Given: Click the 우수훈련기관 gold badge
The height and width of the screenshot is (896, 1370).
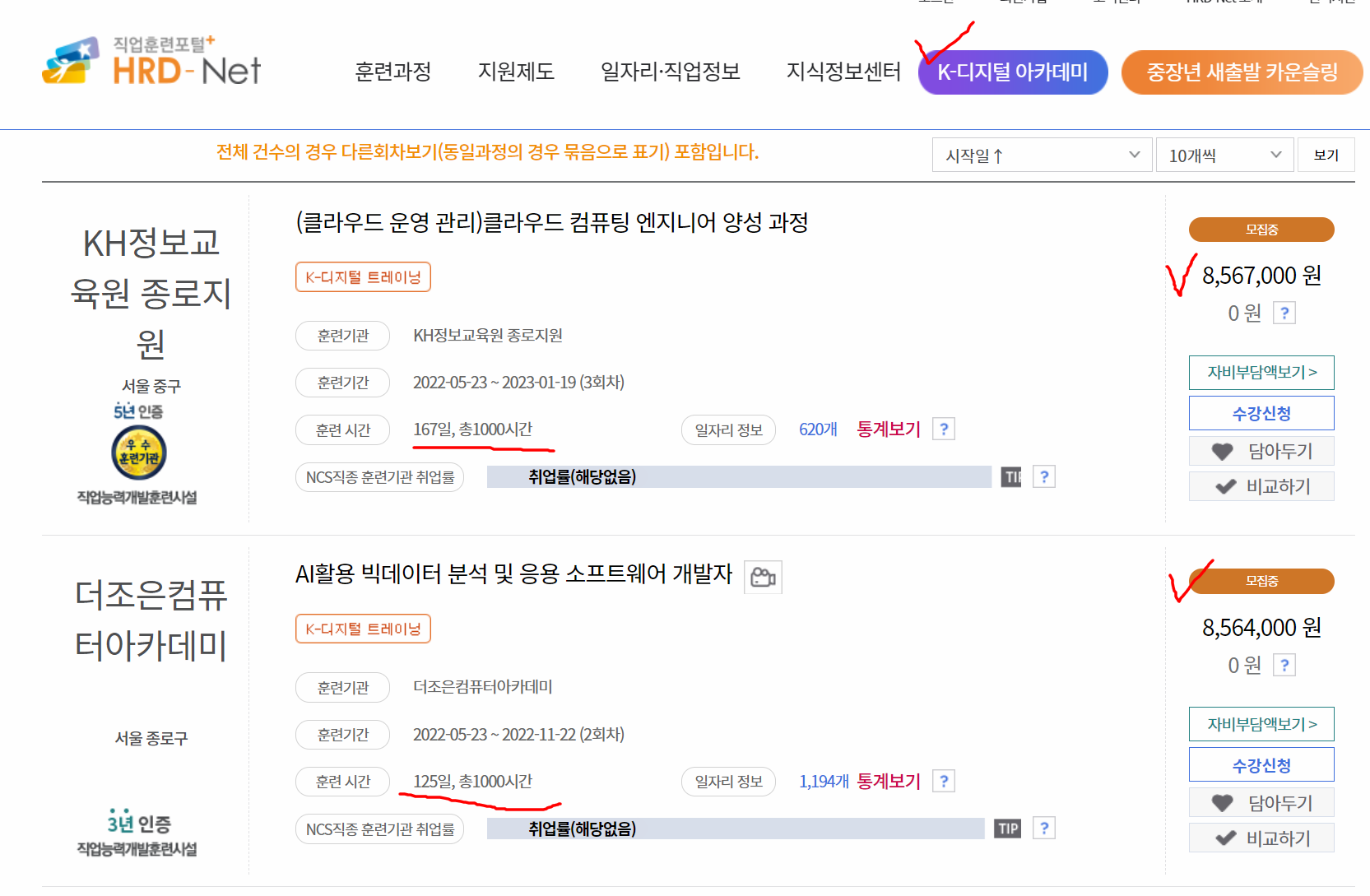Looking at the screenshot, I should point(139,453).
